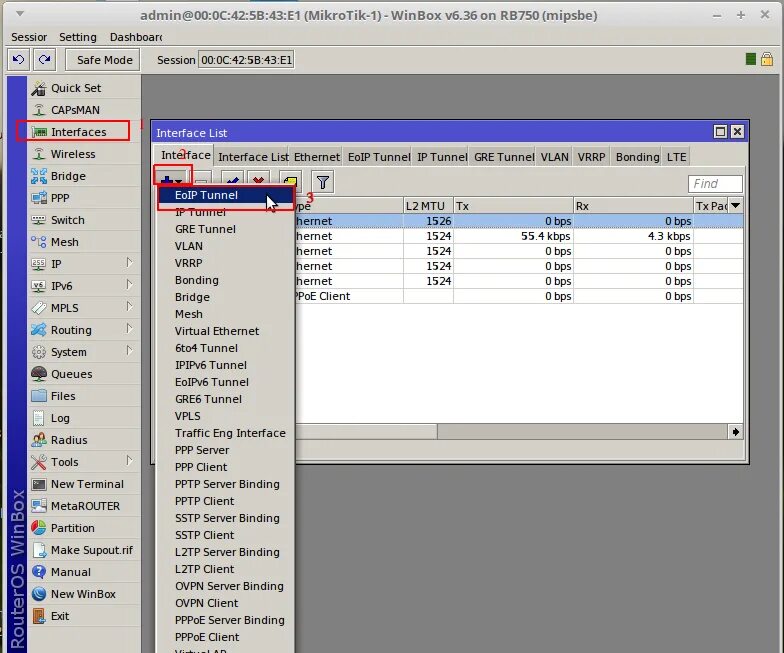This screenshot has height=653, width=784.
Task: Click the padlock icon
Action: tap(767, 60)
